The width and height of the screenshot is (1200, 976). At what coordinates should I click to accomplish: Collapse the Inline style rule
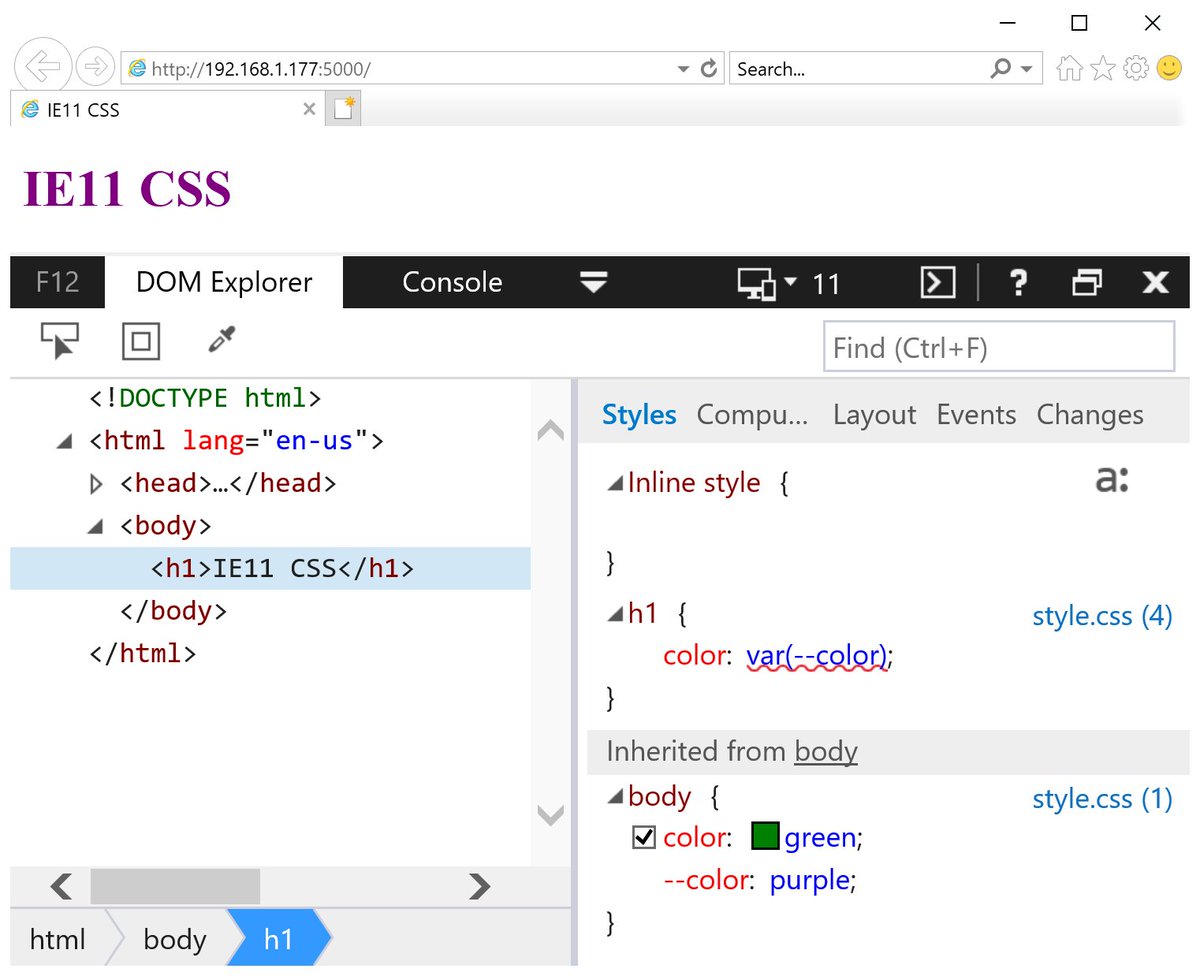(x=615, y=483)
